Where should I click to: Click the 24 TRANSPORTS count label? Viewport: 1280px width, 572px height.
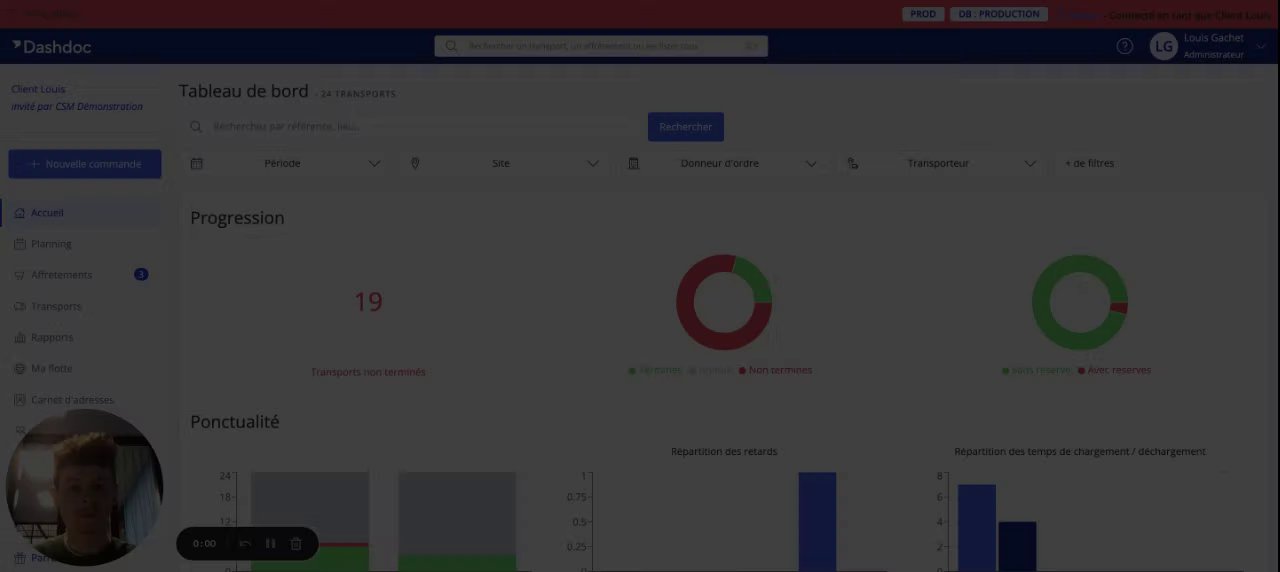(358, 94)
